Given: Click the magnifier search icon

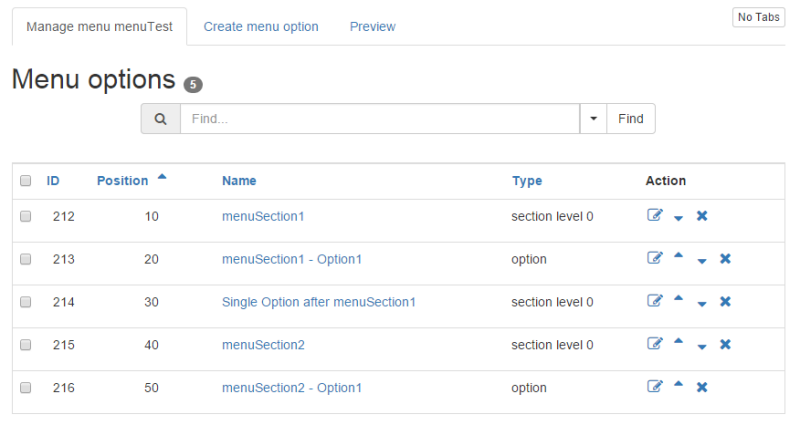Looking at the screenshot, I should (x=161, y=119).
